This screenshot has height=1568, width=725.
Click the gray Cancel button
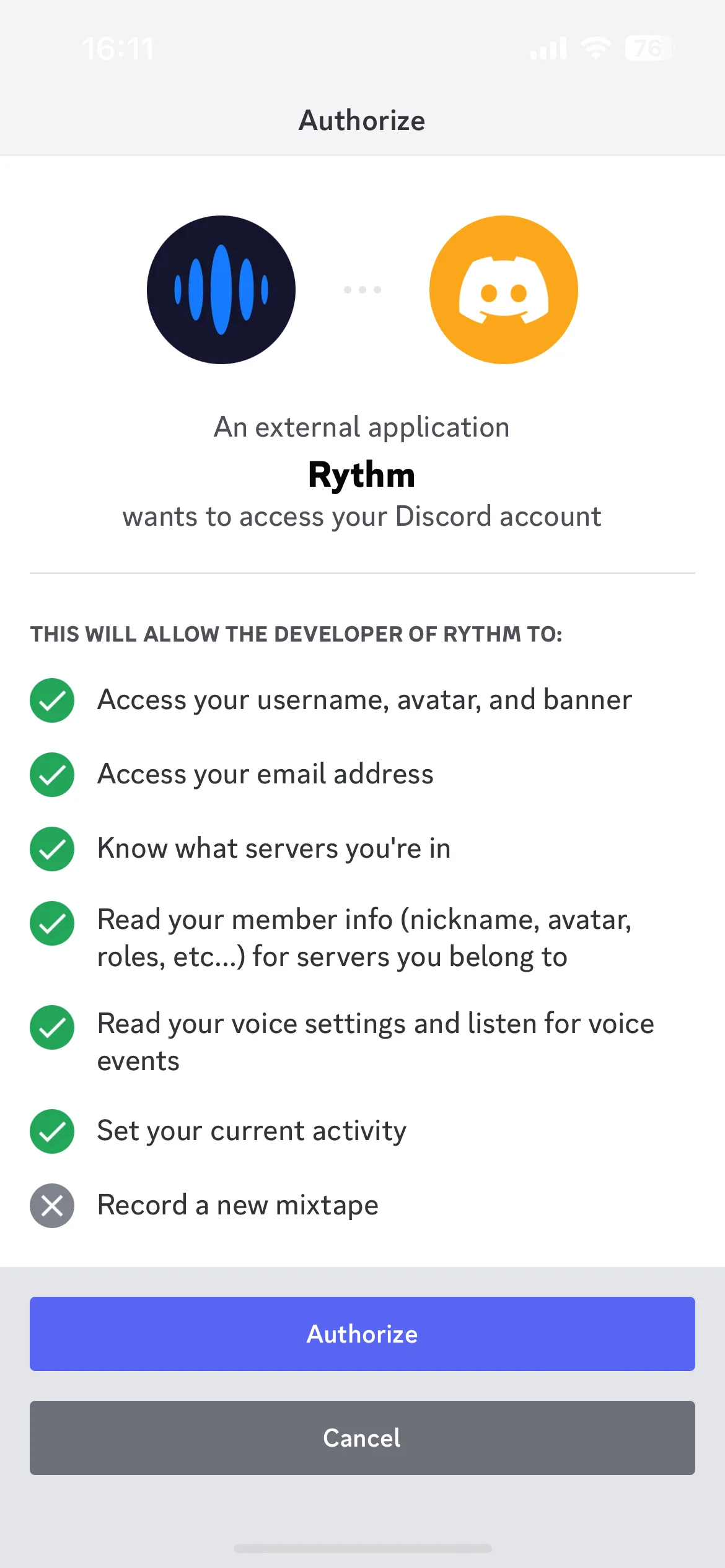362,1438
